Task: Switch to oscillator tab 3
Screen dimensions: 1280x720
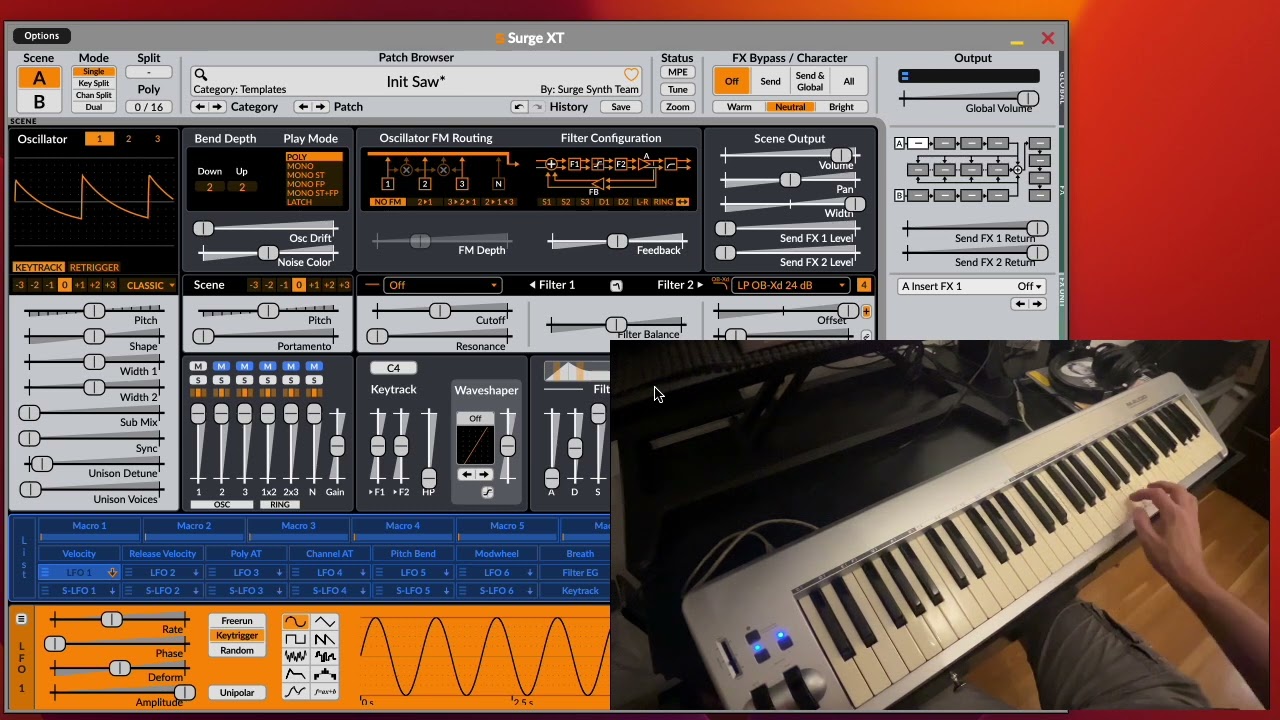Action: coord(157,139)
